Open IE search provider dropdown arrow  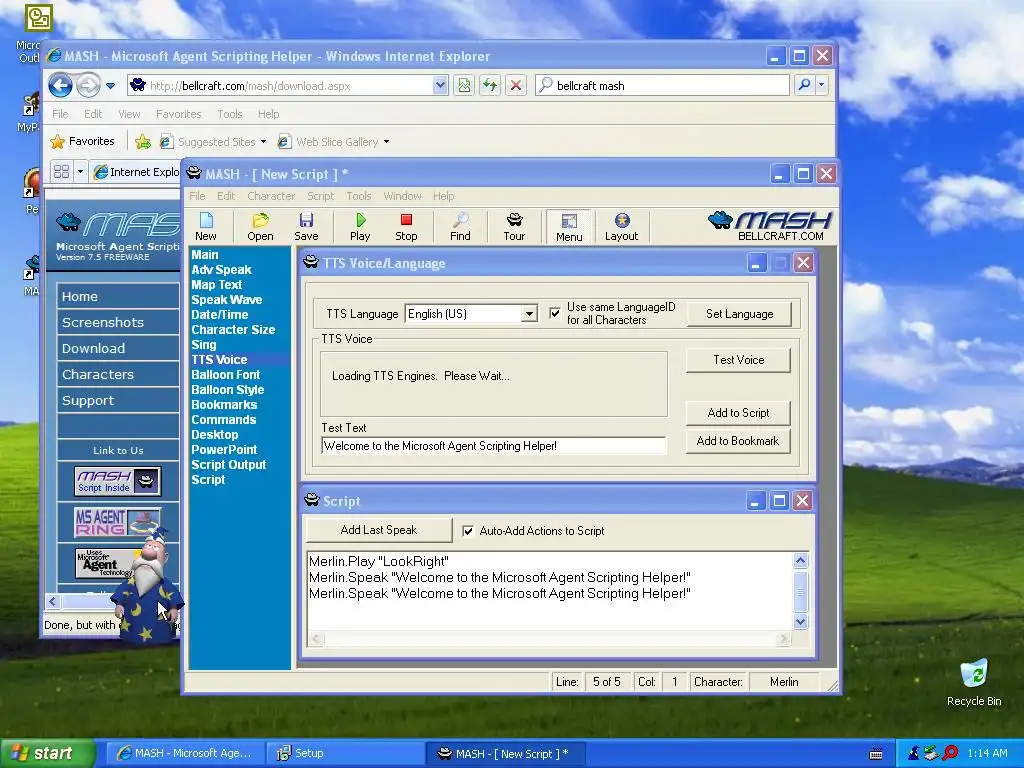(x=822, y=85)
